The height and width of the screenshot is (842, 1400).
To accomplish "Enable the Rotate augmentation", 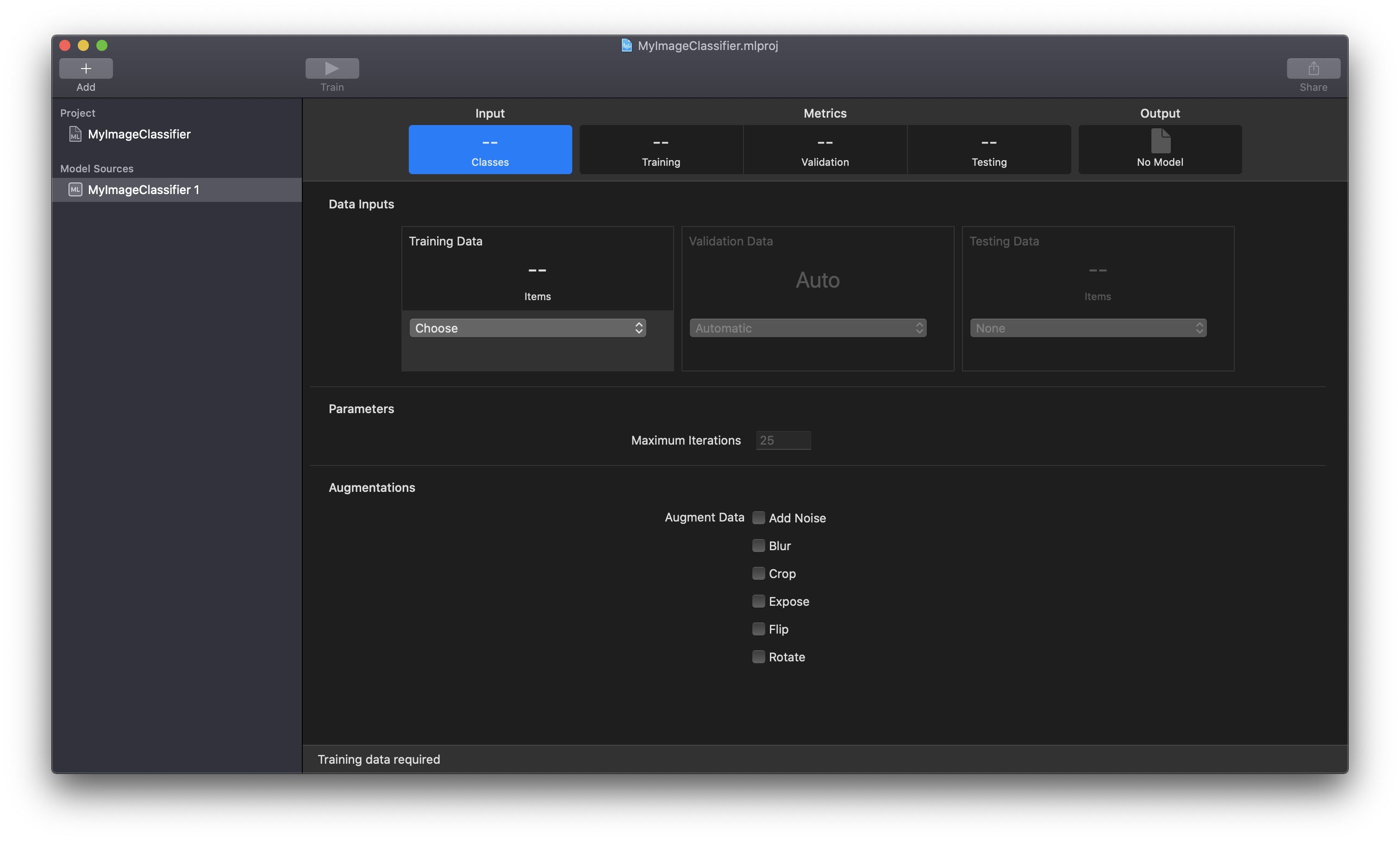I will [x=758, y=656].
